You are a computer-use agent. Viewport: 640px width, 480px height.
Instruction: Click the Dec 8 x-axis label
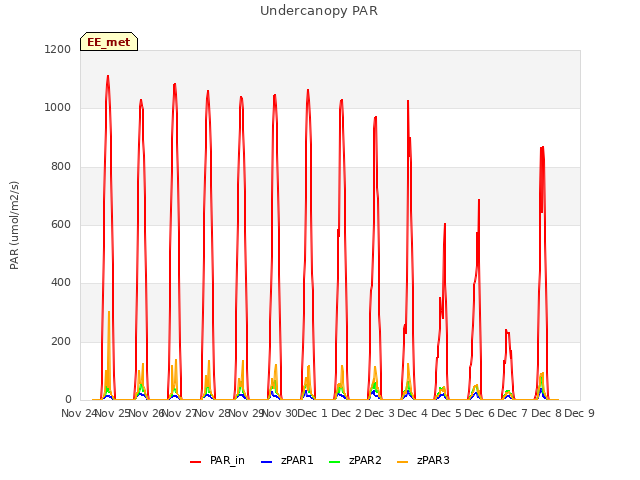(x=546, y=413)
